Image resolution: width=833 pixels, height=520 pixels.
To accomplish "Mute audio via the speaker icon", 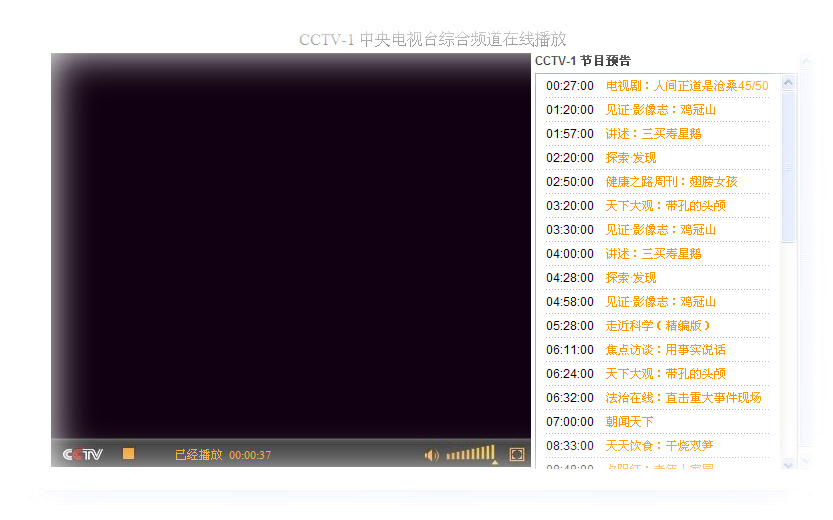I will point(431,455).
